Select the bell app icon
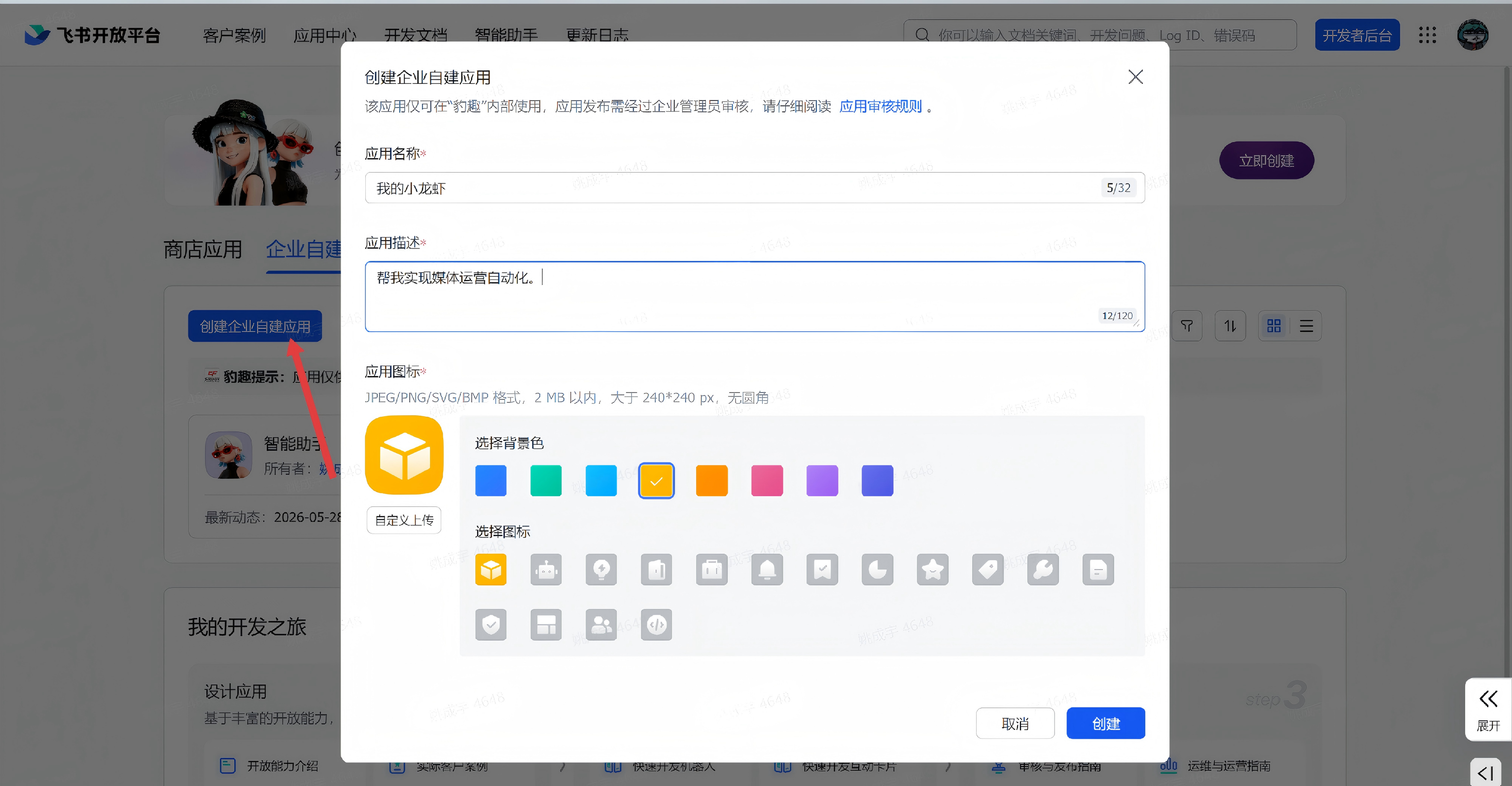1512x786 pixels. pyautogui.click(x=767, y=569)
